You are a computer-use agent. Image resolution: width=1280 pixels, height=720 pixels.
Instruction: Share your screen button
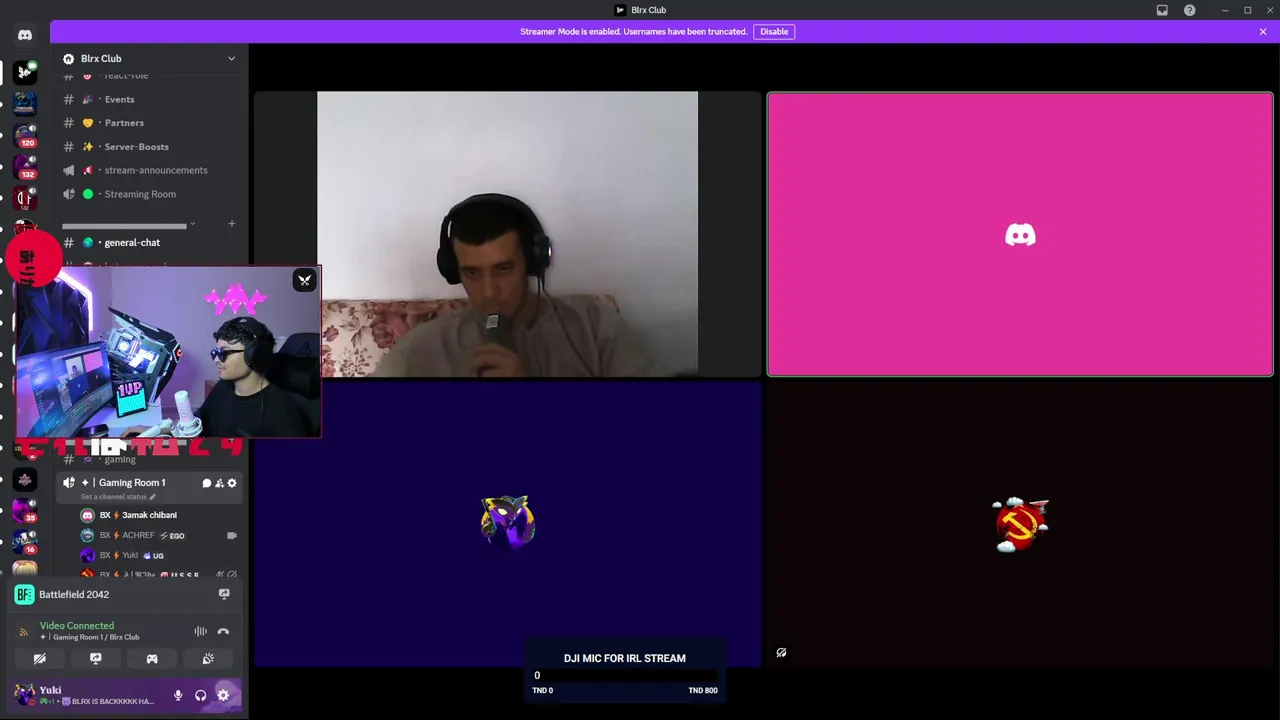coord(96,659)
